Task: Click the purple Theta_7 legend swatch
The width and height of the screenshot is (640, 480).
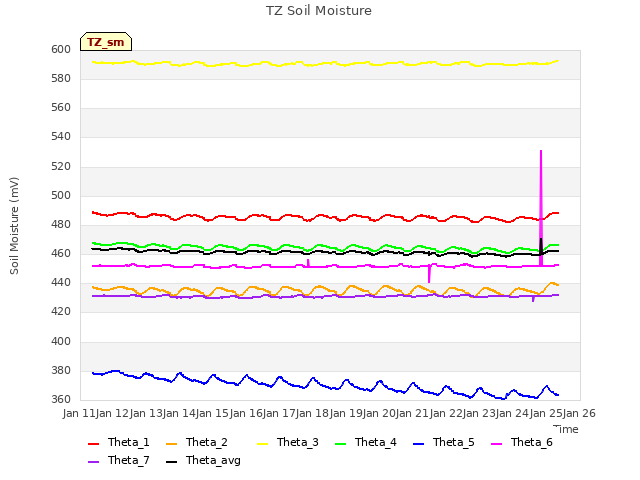Action: pos(93,462)
